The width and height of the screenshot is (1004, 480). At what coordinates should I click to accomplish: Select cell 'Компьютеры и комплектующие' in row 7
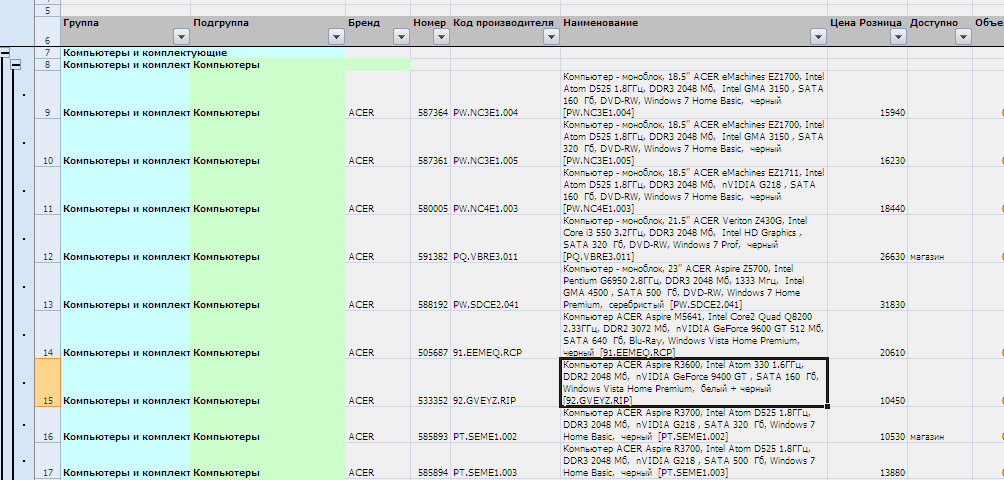tap(126, 53)
